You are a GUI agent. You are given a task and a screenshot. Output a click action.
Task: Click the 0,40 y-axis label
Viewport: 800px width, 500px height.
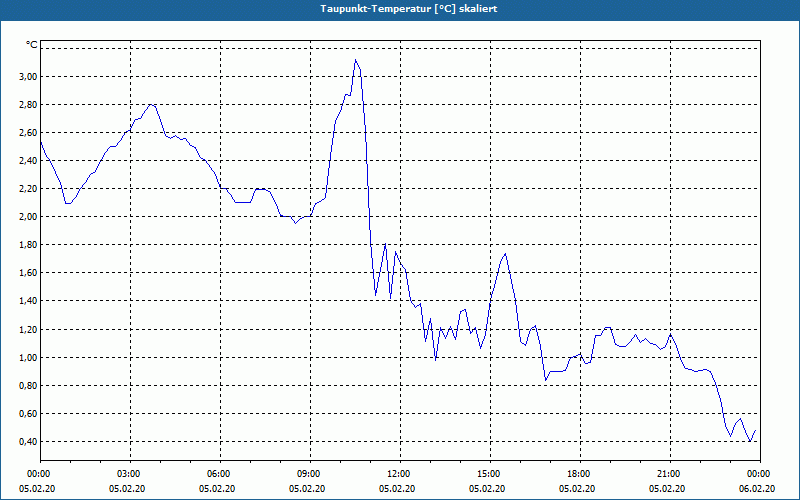pyautogui.click(x=28, y=442)
